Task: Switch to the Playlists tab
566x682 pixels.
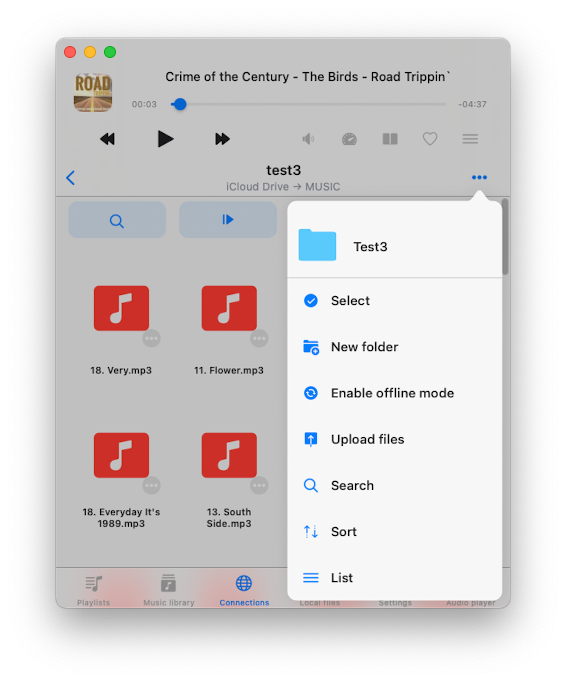Action: pyautogui.click(x=94, y=590)
